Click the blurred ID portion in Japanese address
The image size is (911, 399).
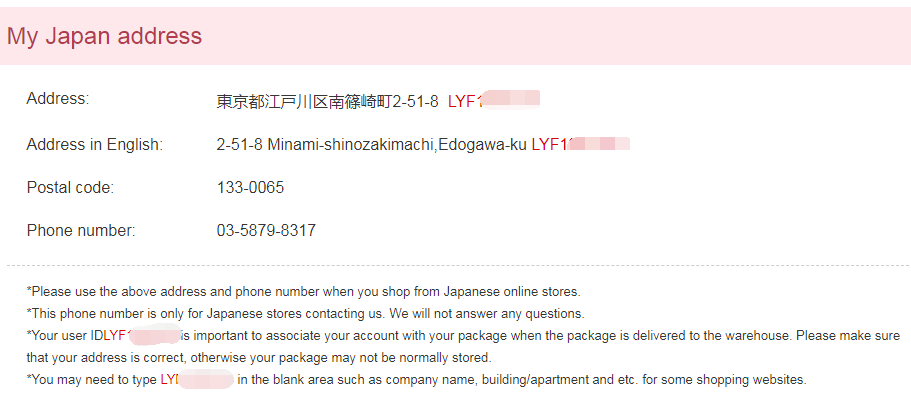tap(511, 100)
